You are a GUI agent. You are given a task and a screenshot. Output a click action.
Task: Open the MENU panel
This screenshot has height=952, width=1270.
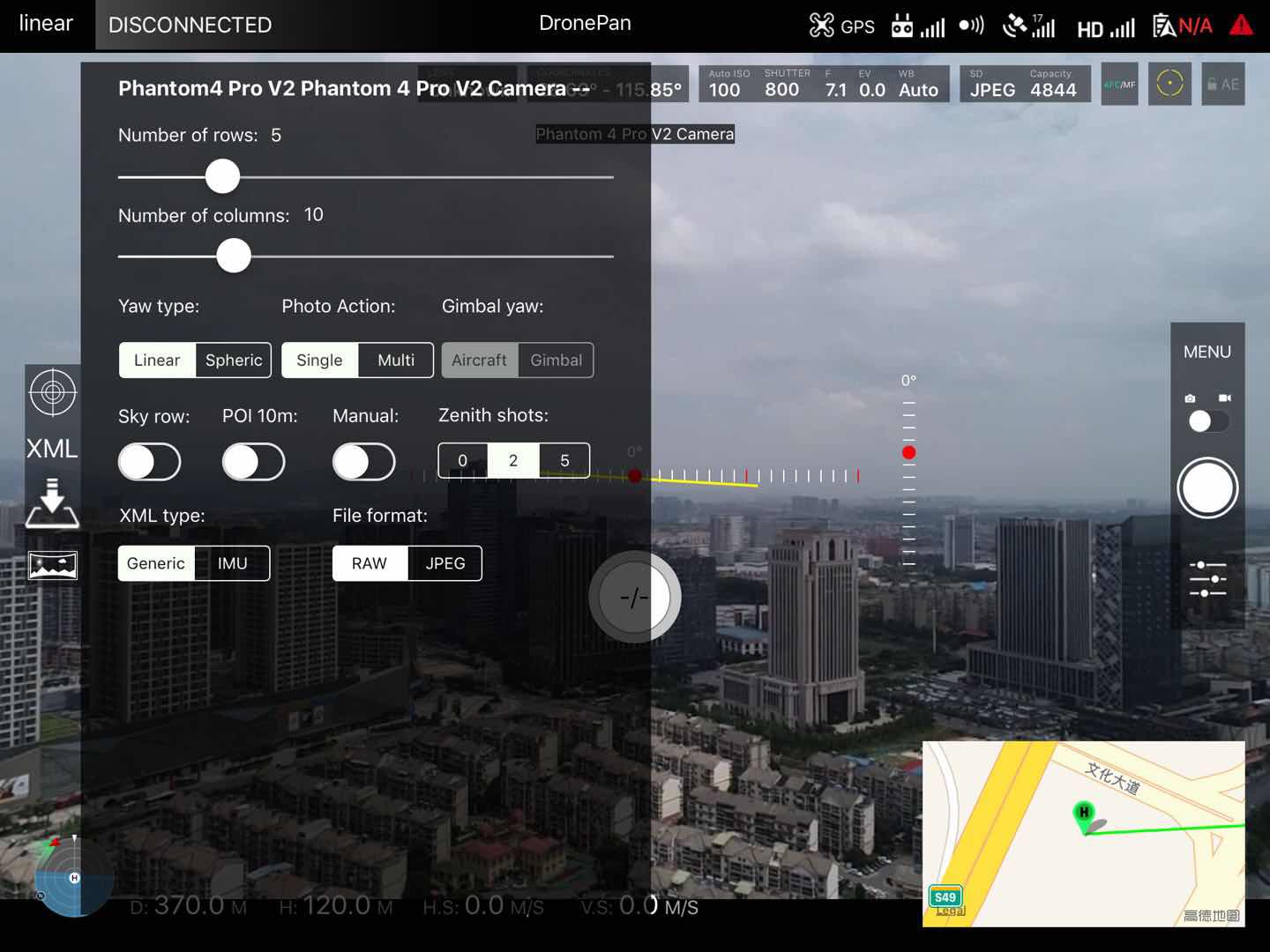[x=1206, y=352]
